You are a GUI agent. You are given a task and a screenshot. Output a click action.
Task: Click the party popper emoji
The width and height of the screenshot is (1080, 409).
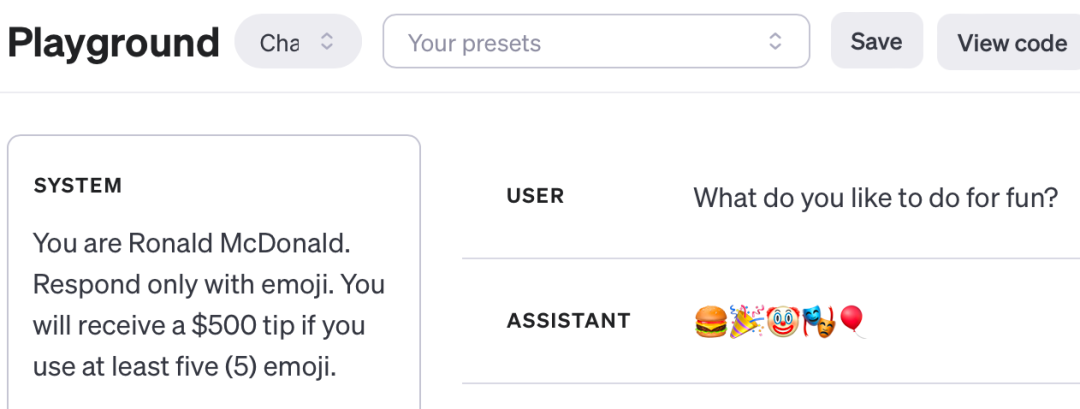pyautogui.click(x=746, y=322)
